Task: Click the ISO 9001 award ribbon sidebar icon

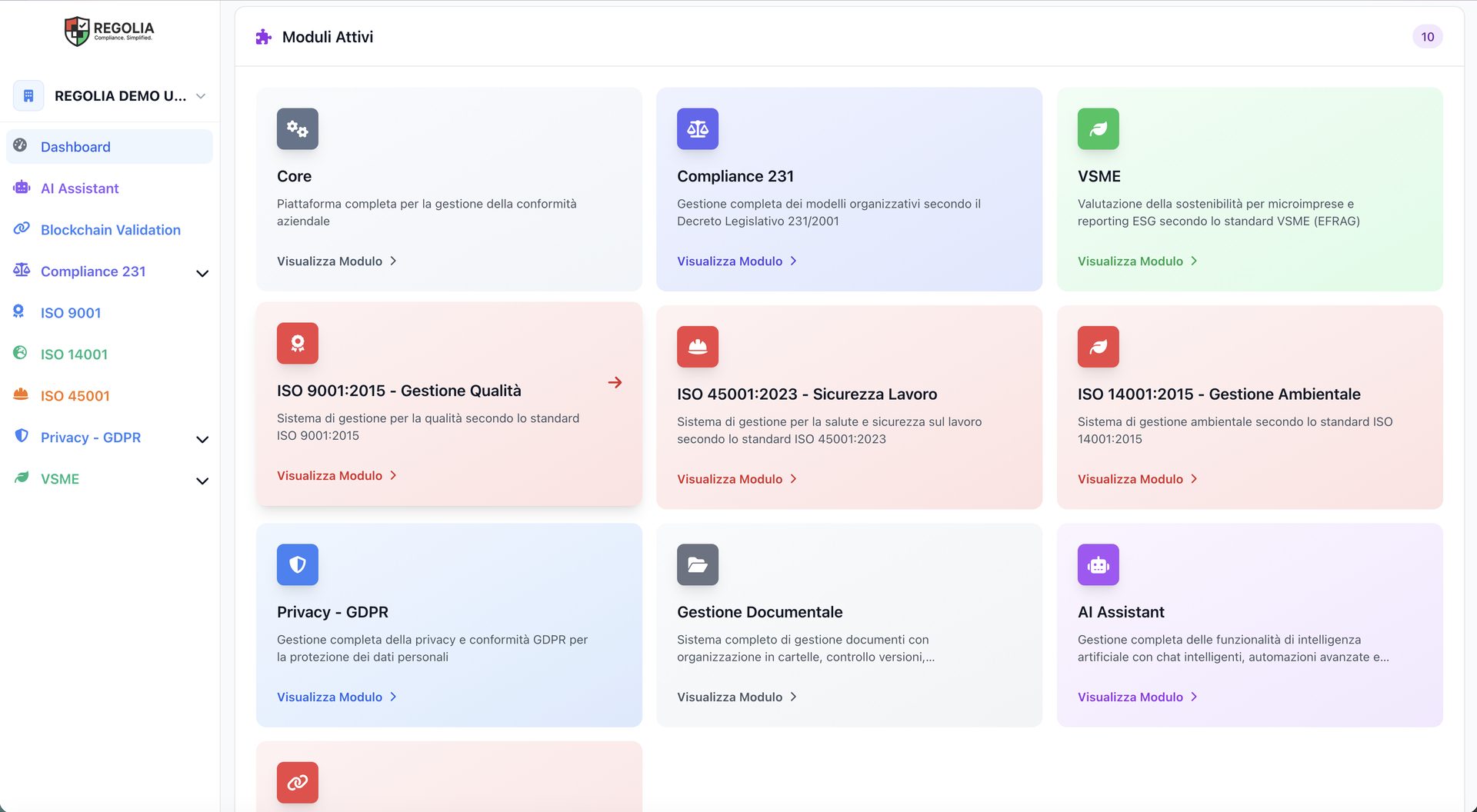Action: (x=19, y=311)
